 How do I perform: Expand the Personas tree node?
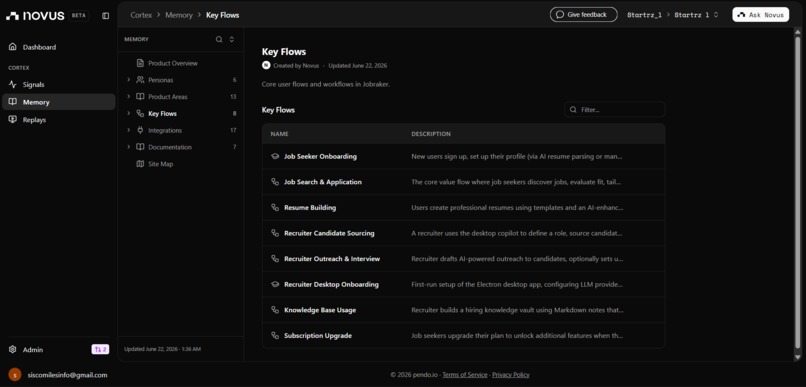click(129, 80)
